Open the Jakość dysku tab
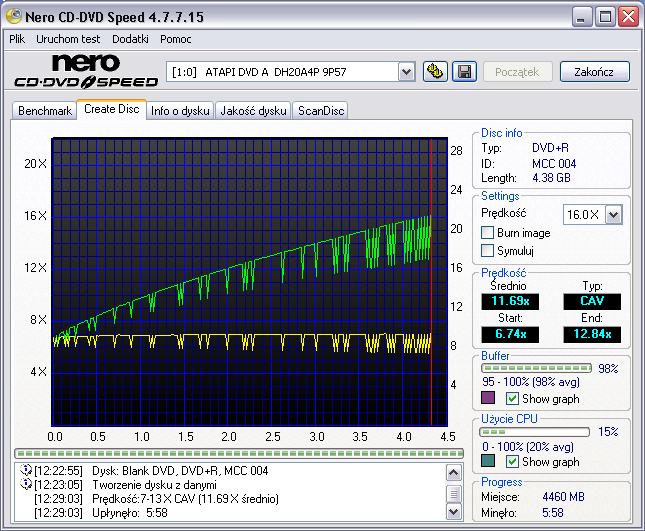This screenshot has height=531, width=645. 253,111
